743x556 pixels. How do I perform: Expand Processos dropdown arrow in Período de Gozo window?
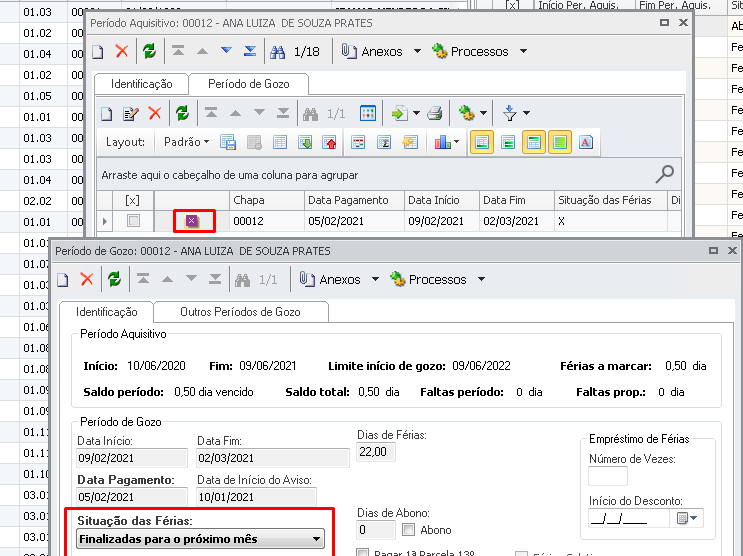[x=481, y=279]
